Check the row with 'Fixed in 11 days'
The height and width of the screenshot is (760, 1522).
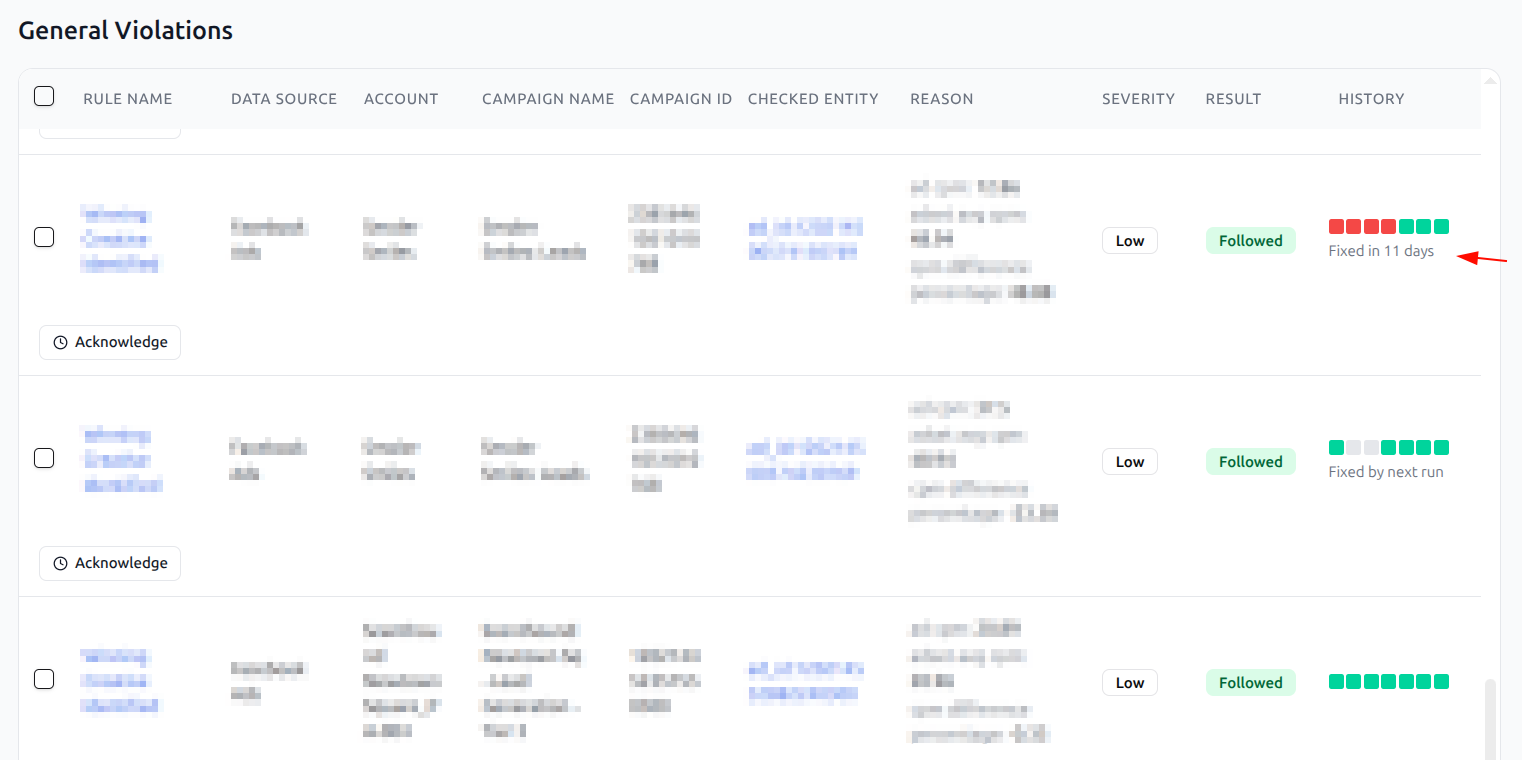tap(44, 237)
